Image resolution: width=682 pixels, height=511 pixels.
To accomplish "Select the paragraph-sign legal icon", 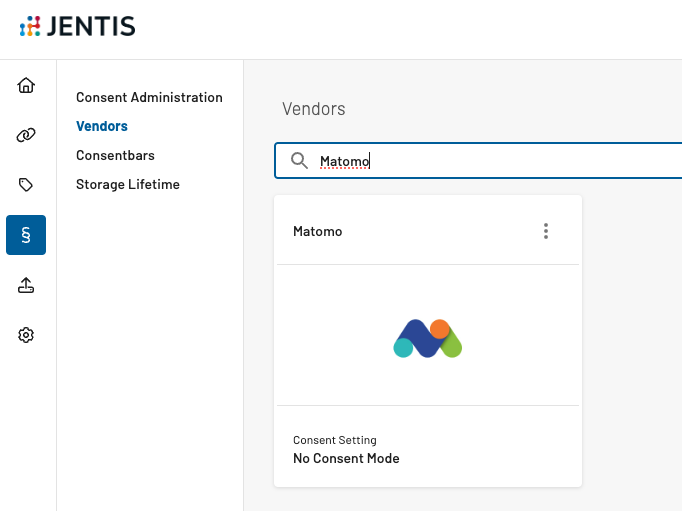I will (26, 235).
